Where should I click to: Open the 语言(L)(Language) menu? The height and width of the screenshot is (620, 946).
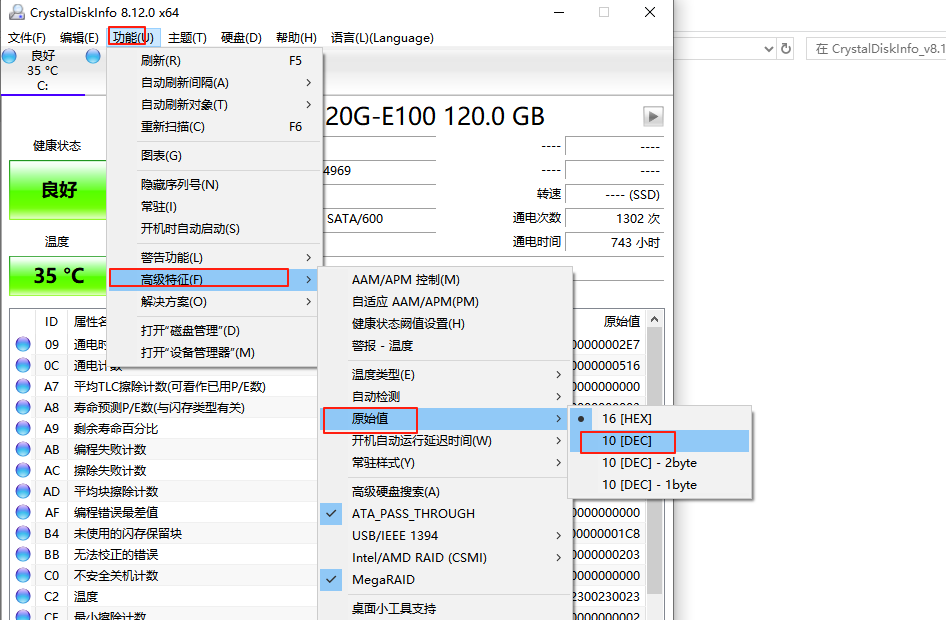(382, 37)
